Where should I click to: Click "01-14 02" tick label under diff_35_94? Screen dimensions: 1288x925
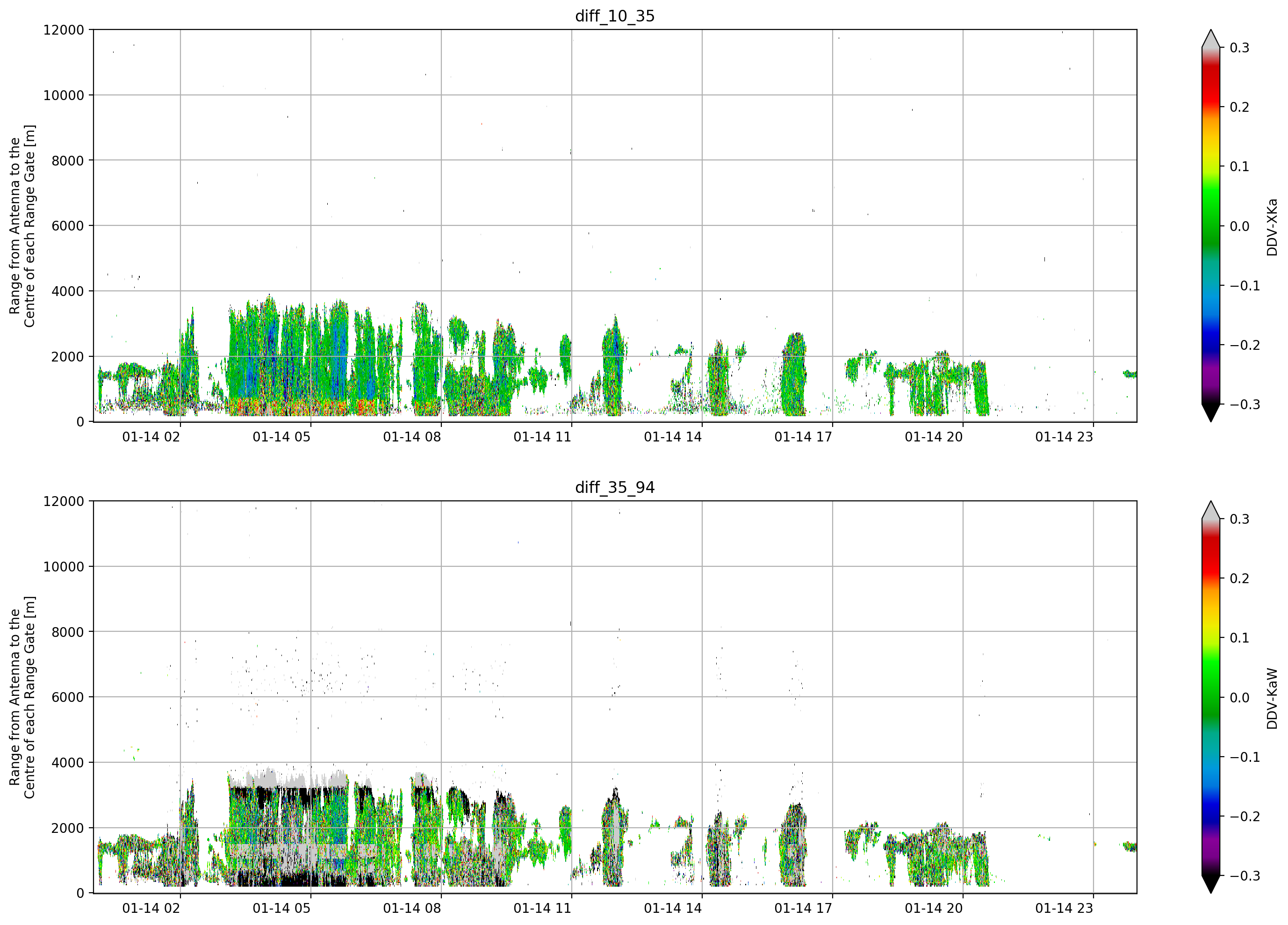click(151, 909)
